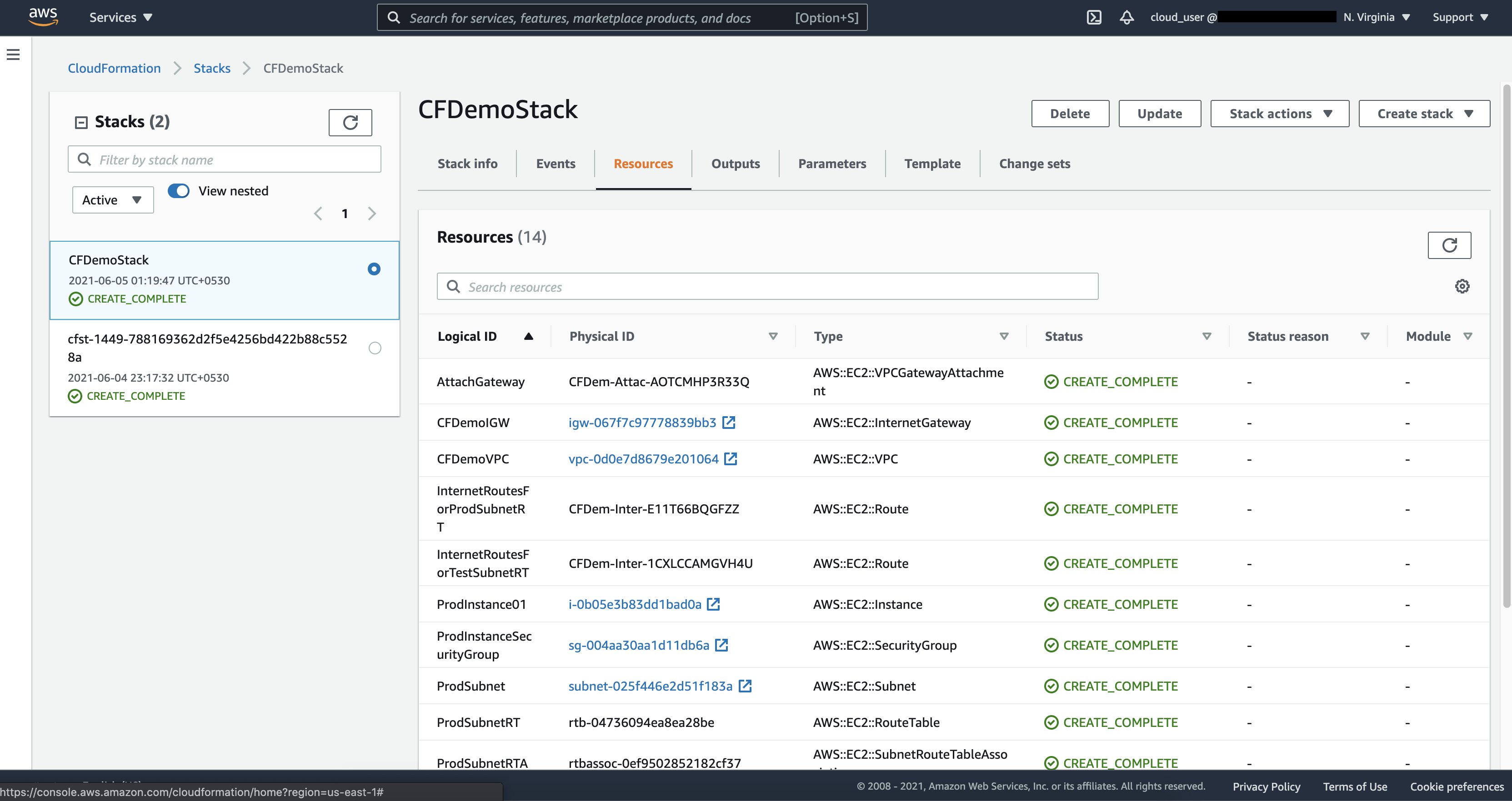This screenshot has width=1512, height=801.
Task: Open the AWS home logo
Action: click(x=43, y=17)
